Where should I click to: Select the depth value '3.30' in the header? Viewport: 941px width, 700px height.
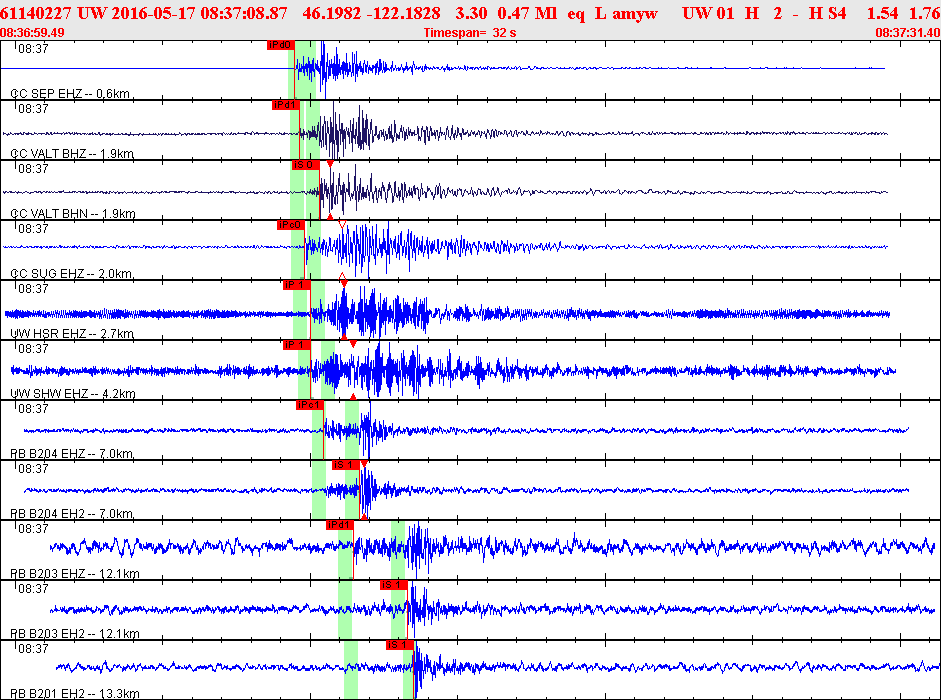tap(470, 13)
